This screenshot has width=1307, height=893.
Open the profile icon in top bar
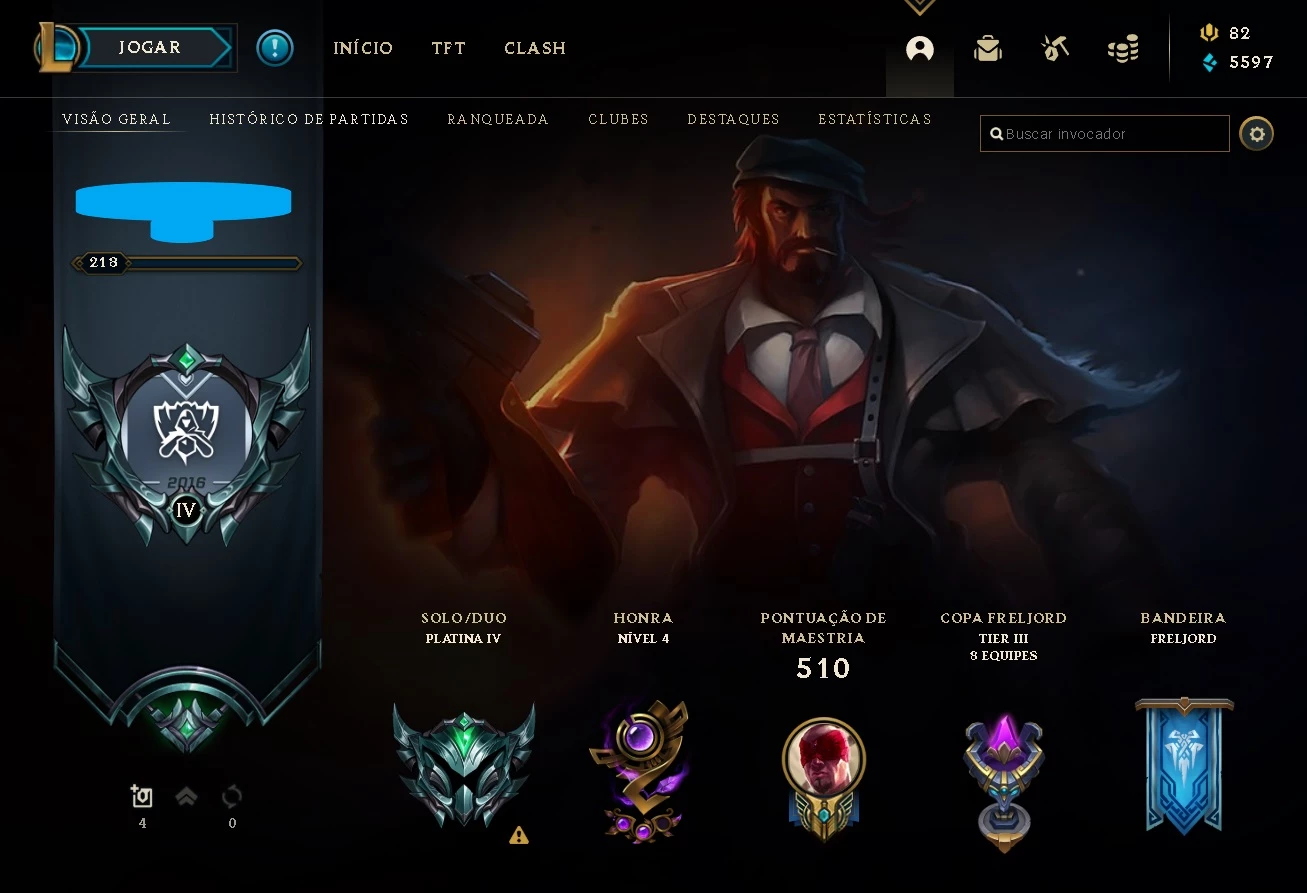920,48
